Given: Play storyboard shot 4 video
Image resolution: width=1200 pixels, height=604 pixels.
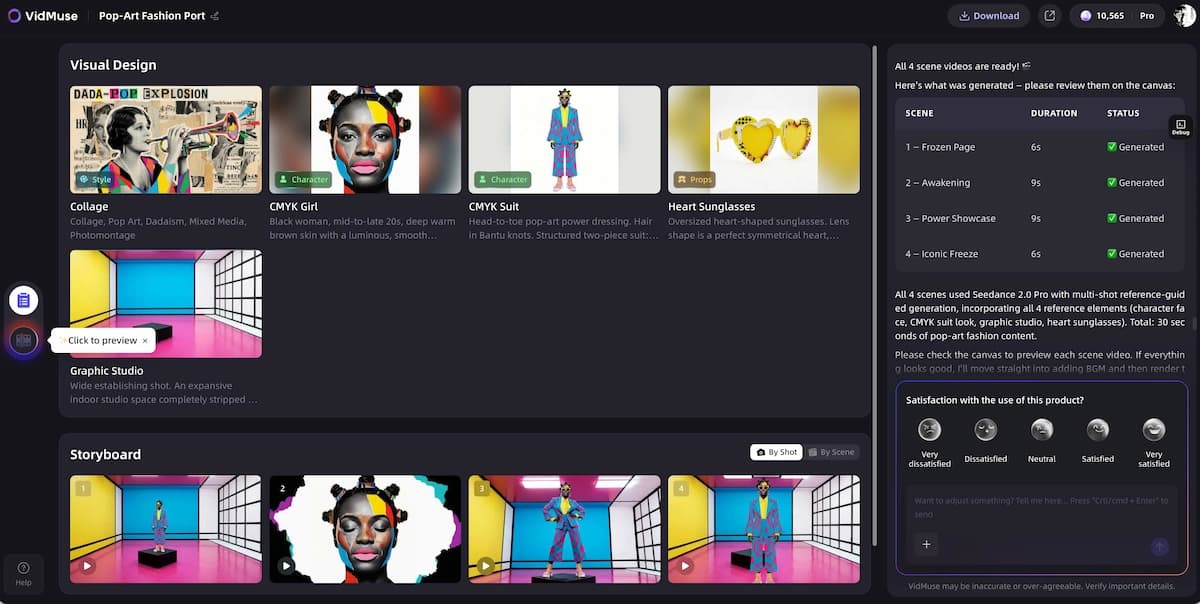Looking at the screenshot, I should [685, 565].
